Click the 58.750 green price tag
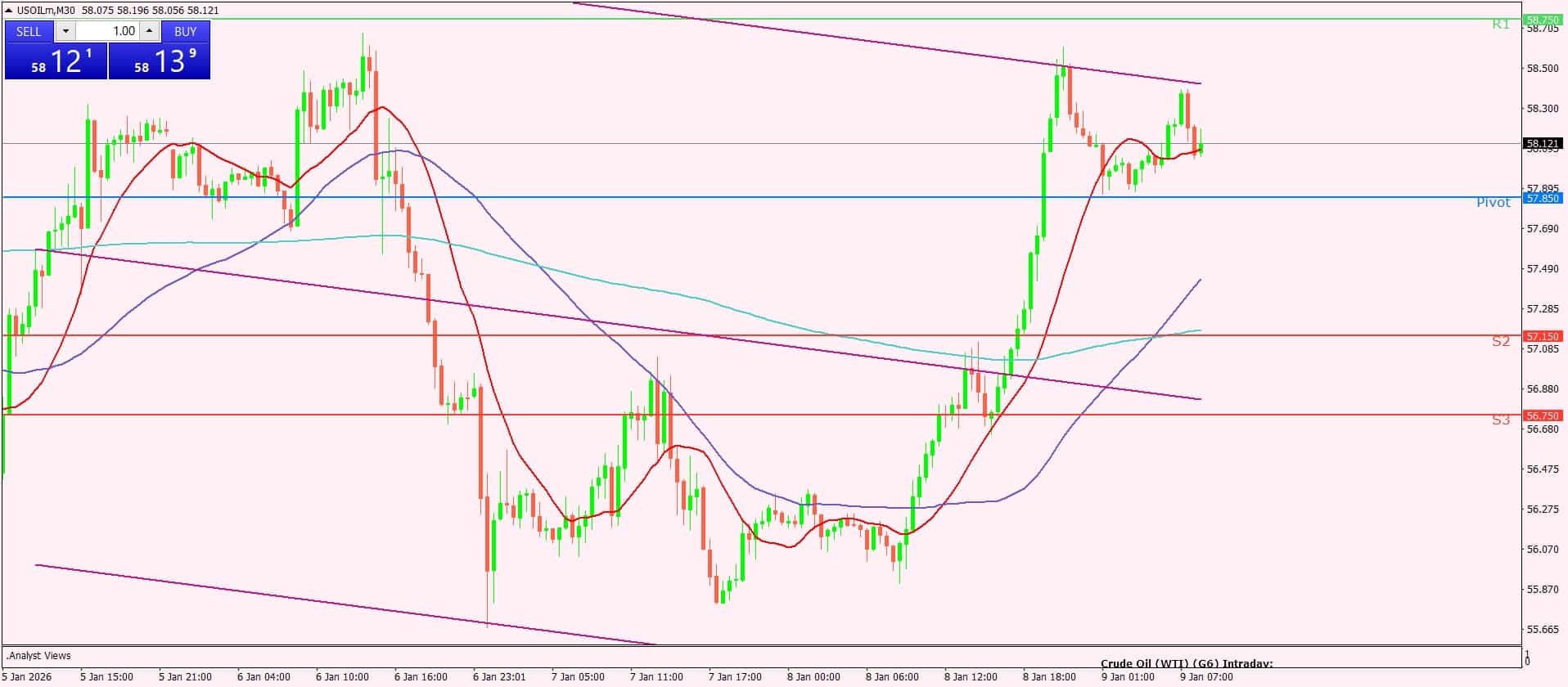Viewport: 1568px width, 687px height. (1543, 20)
